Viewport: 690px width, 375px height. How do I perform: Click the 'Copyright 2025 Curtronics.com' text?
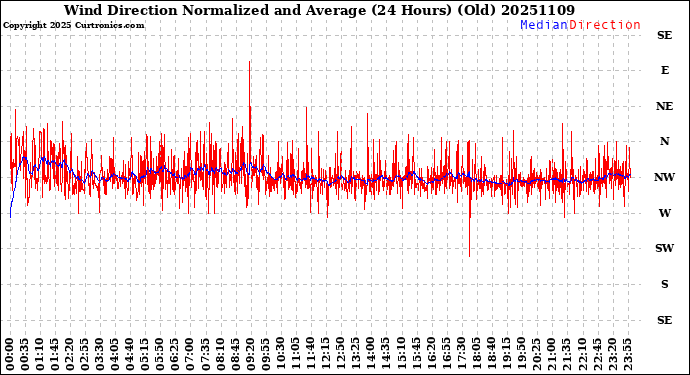73,25
